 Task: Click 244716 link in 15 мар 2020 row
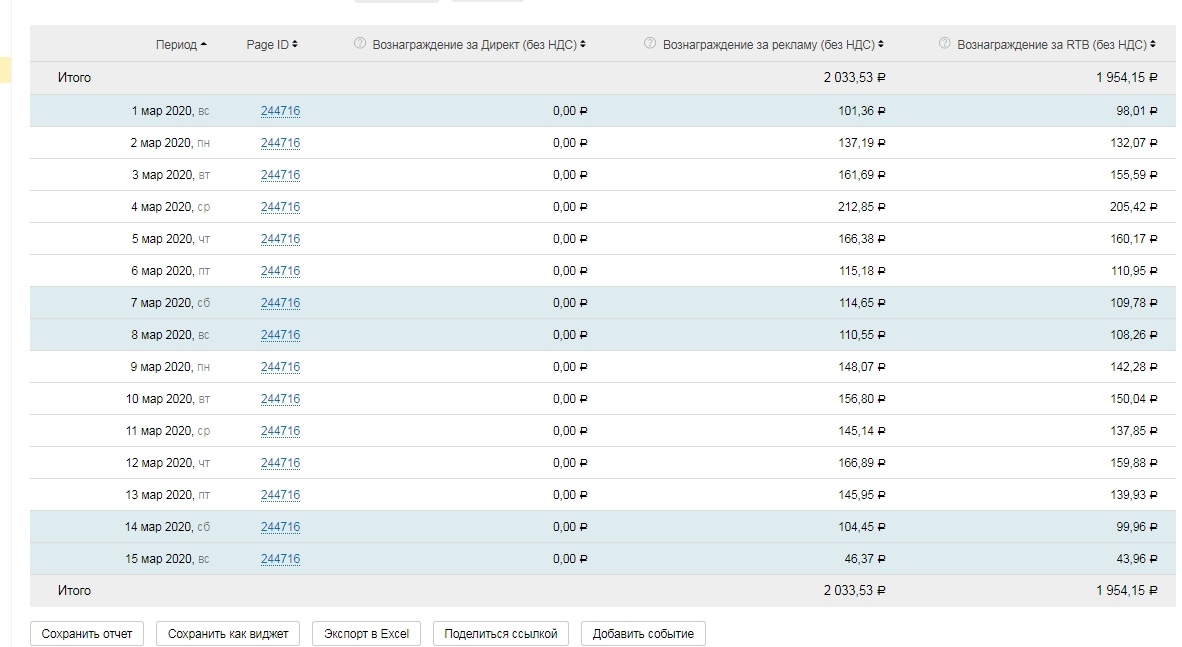click(280, 559)
